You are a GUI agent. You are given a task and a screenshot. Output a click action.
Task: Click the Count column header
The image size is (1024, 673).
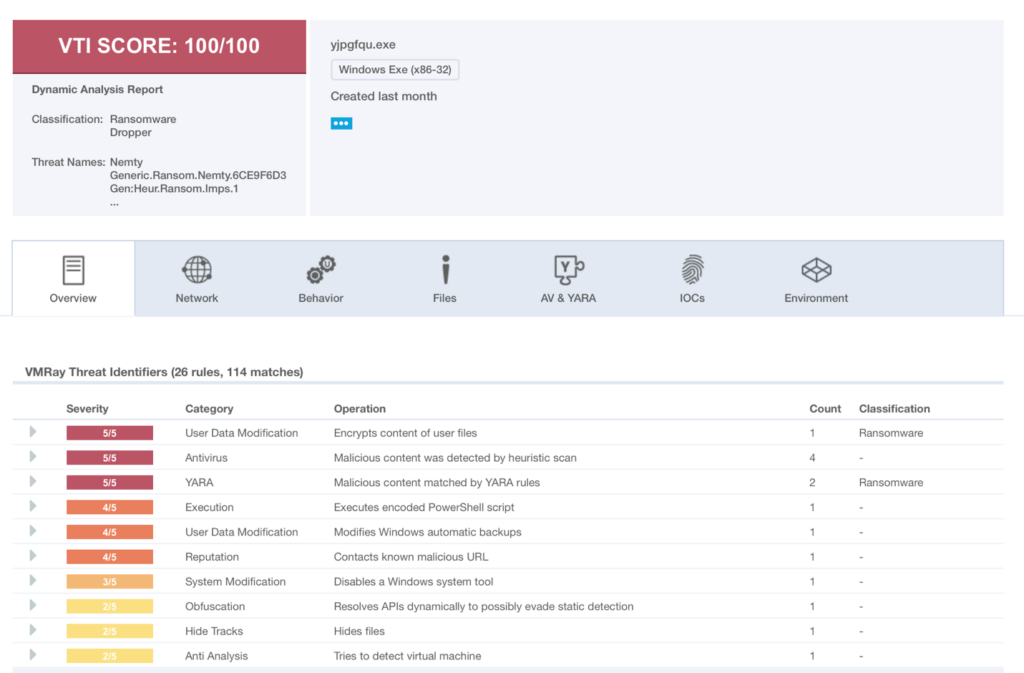(x=825, y=408)
